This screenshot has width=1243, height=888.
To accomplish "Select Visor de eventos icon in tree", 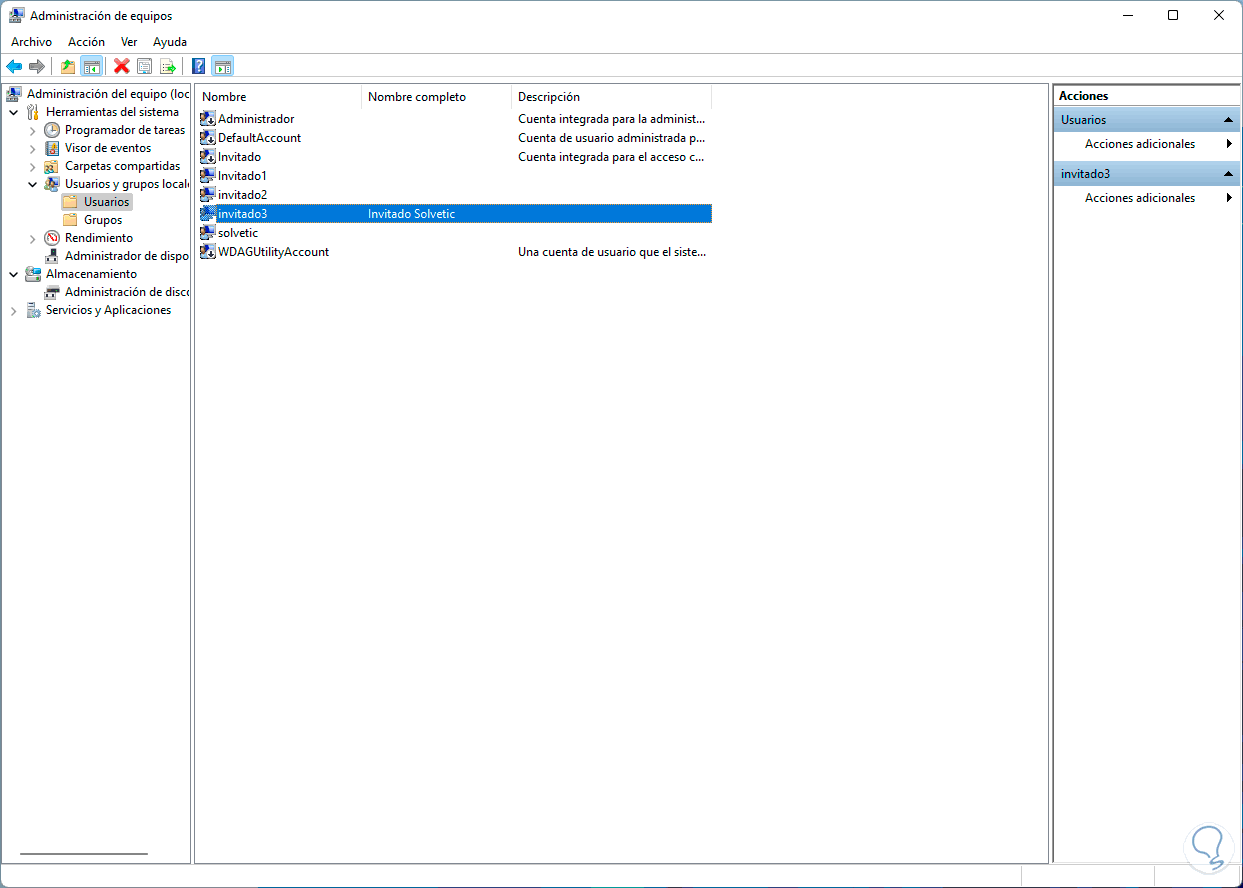I will 52,148.
